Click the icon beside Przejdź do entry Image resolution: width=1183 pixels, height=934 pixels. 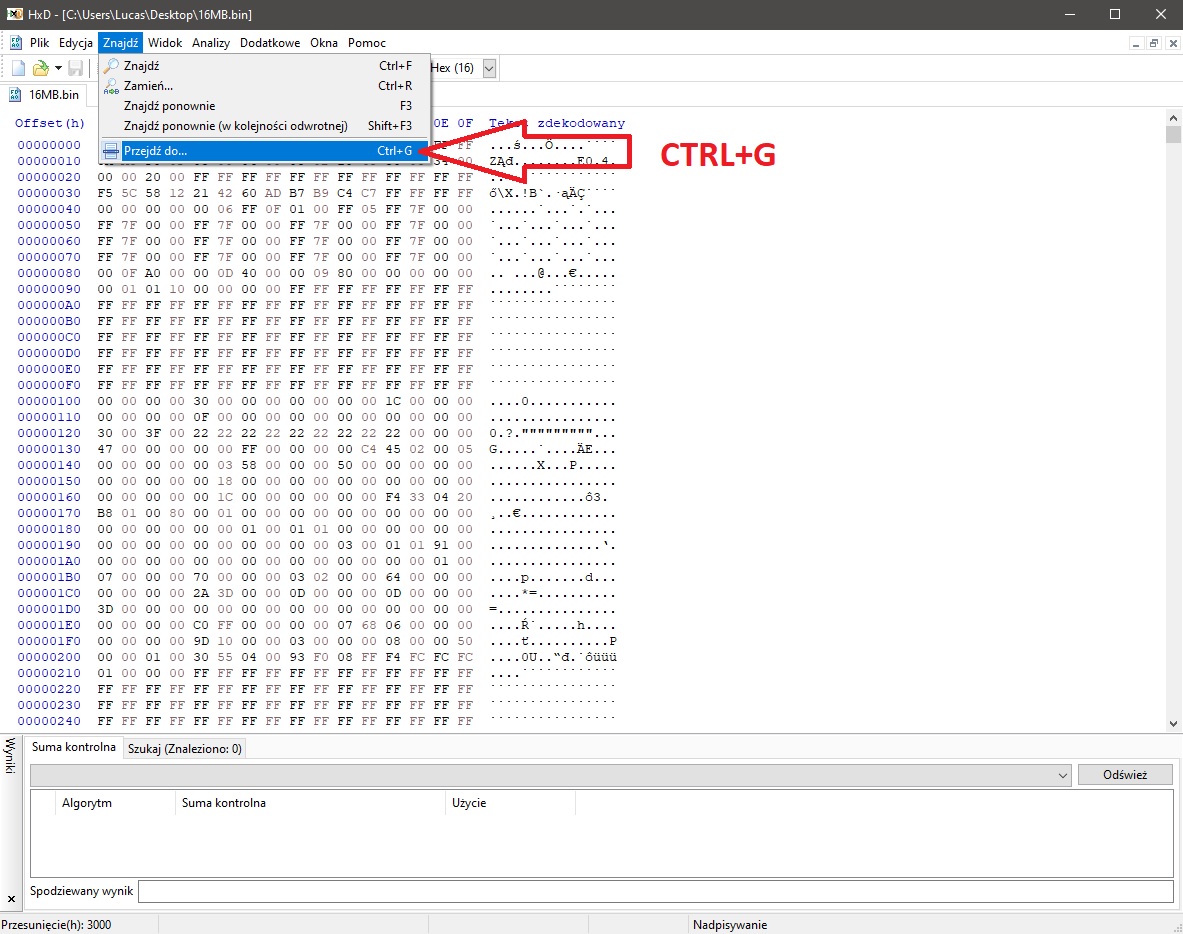pos(111,151)
